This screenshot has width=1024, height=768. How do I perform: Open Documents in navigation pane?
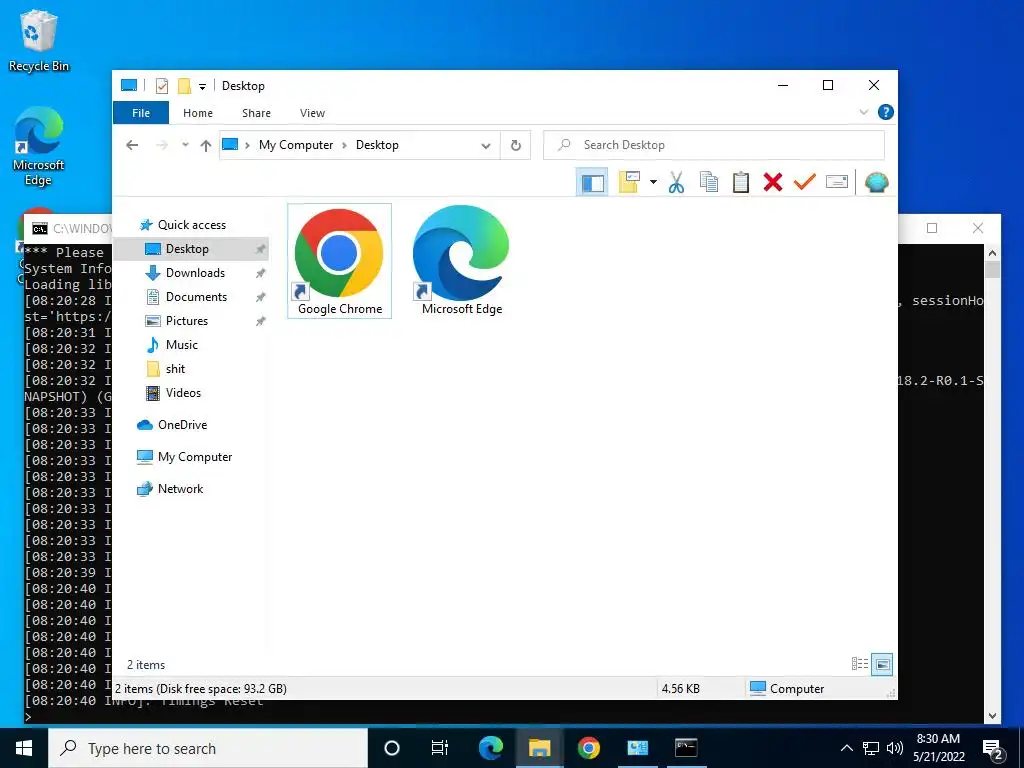tap(187, 297)
